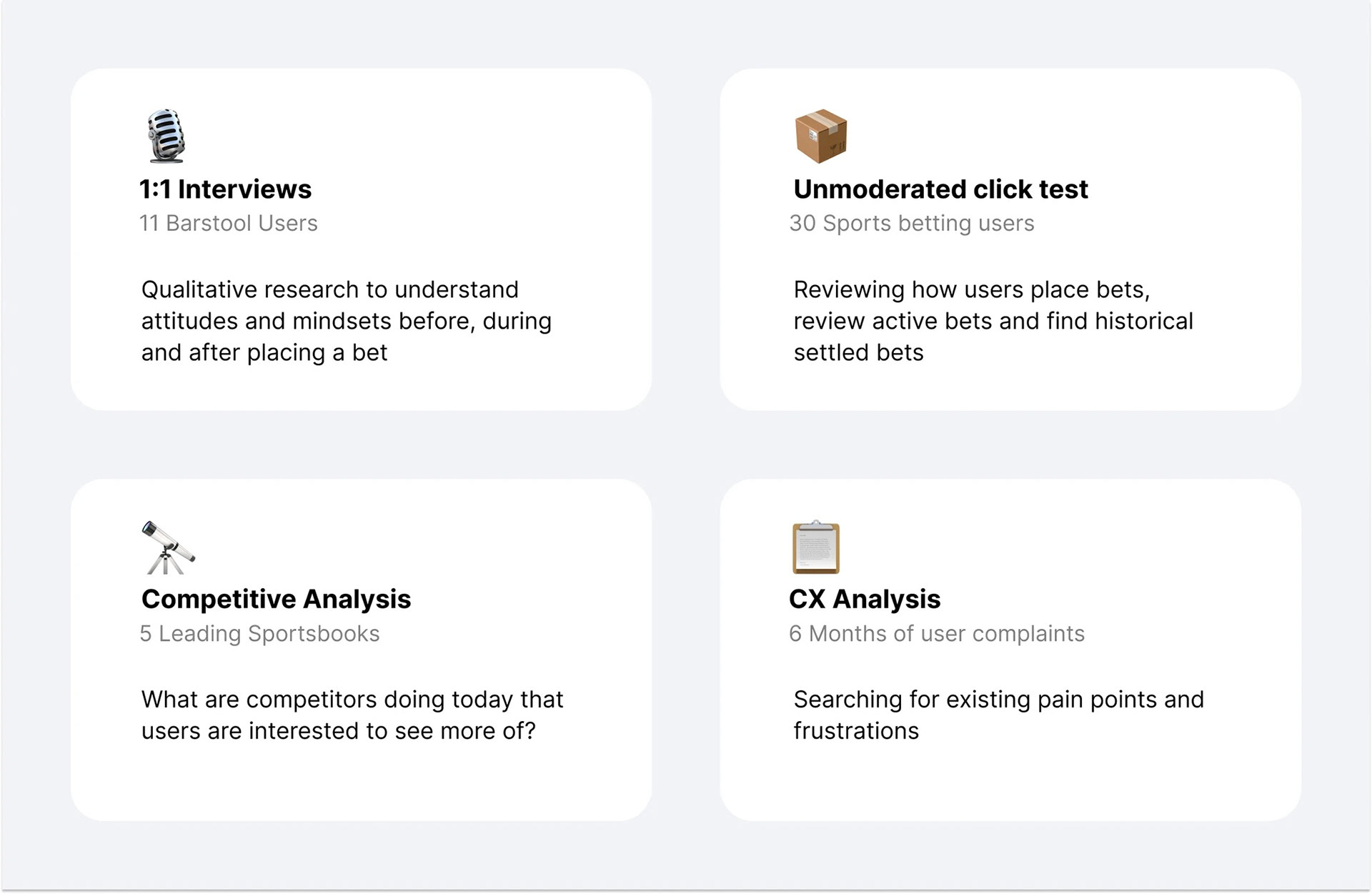Click the 30 Sports betting users subtitle
Screen dimensions: 1372x894
[912, 223]
